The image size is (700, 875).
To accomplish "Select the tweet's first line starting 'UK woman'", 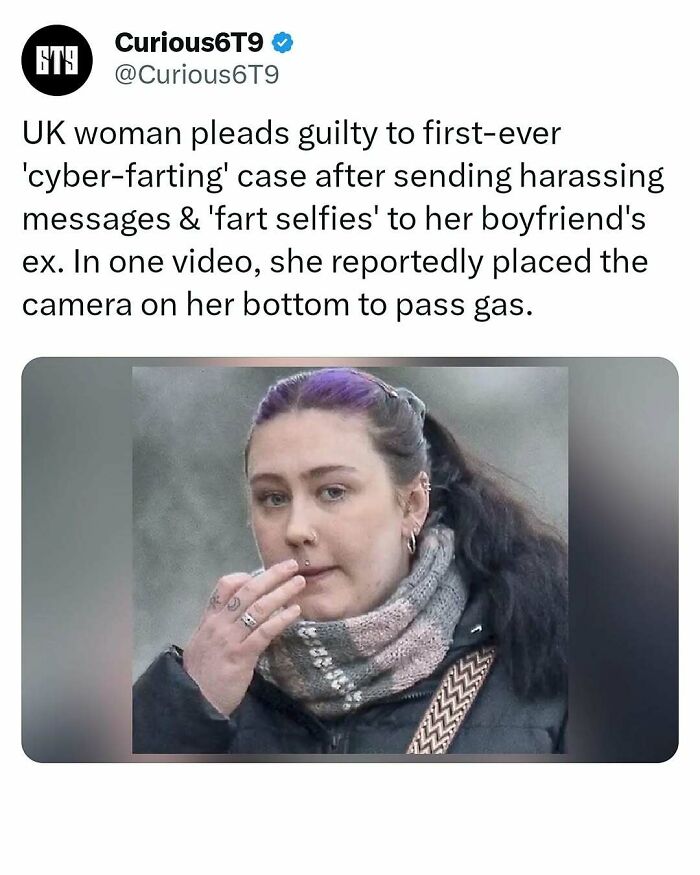I will 291,134.
